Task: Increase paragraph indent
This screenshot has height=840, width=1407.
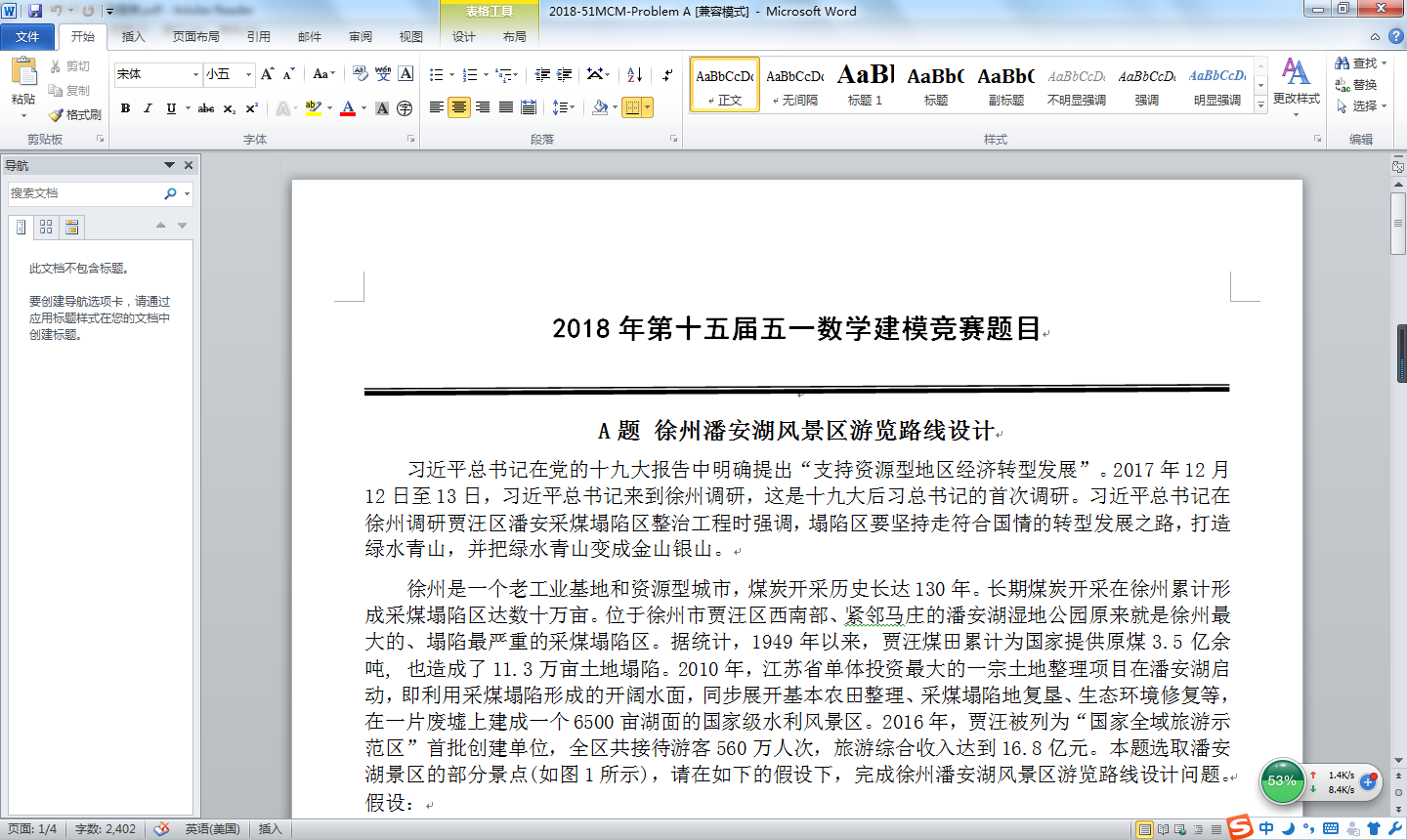Action: [x=565, y=74]
